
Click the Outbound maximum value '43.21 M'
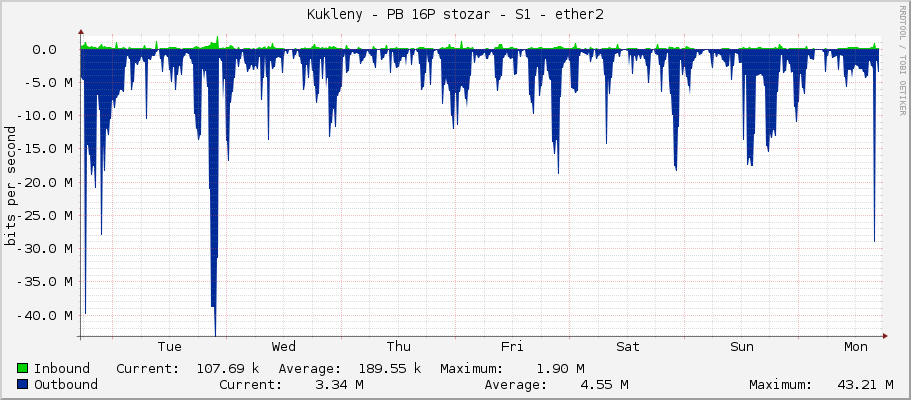[866, 384]
